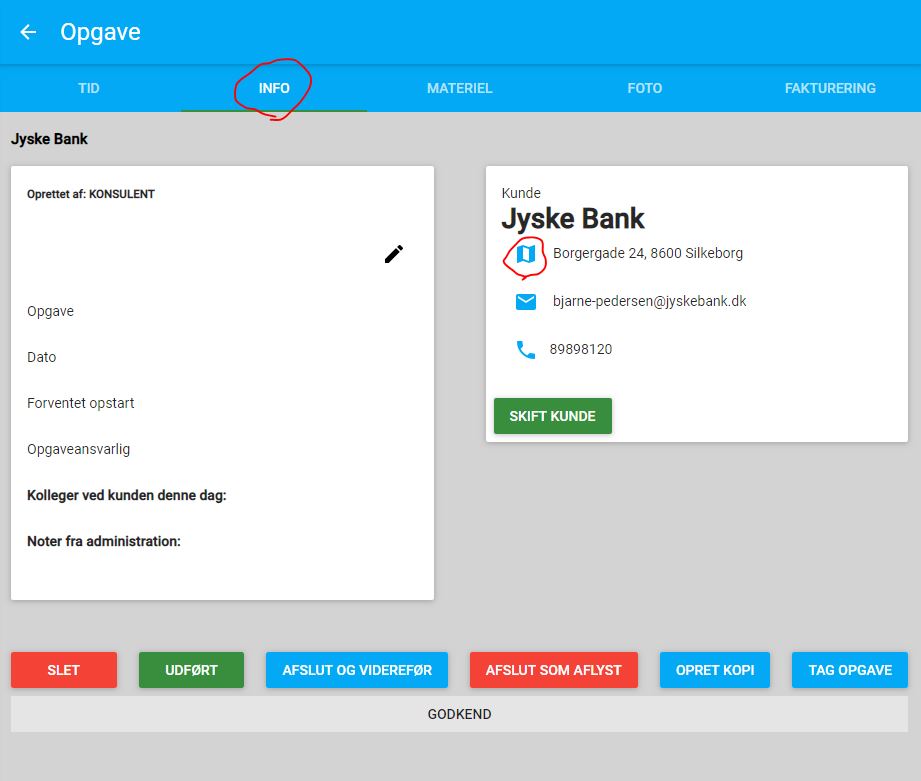Click the address Borgergade 24, 8600 Silkeborg
The image size is (921, 781).
(x=648, y=253)
